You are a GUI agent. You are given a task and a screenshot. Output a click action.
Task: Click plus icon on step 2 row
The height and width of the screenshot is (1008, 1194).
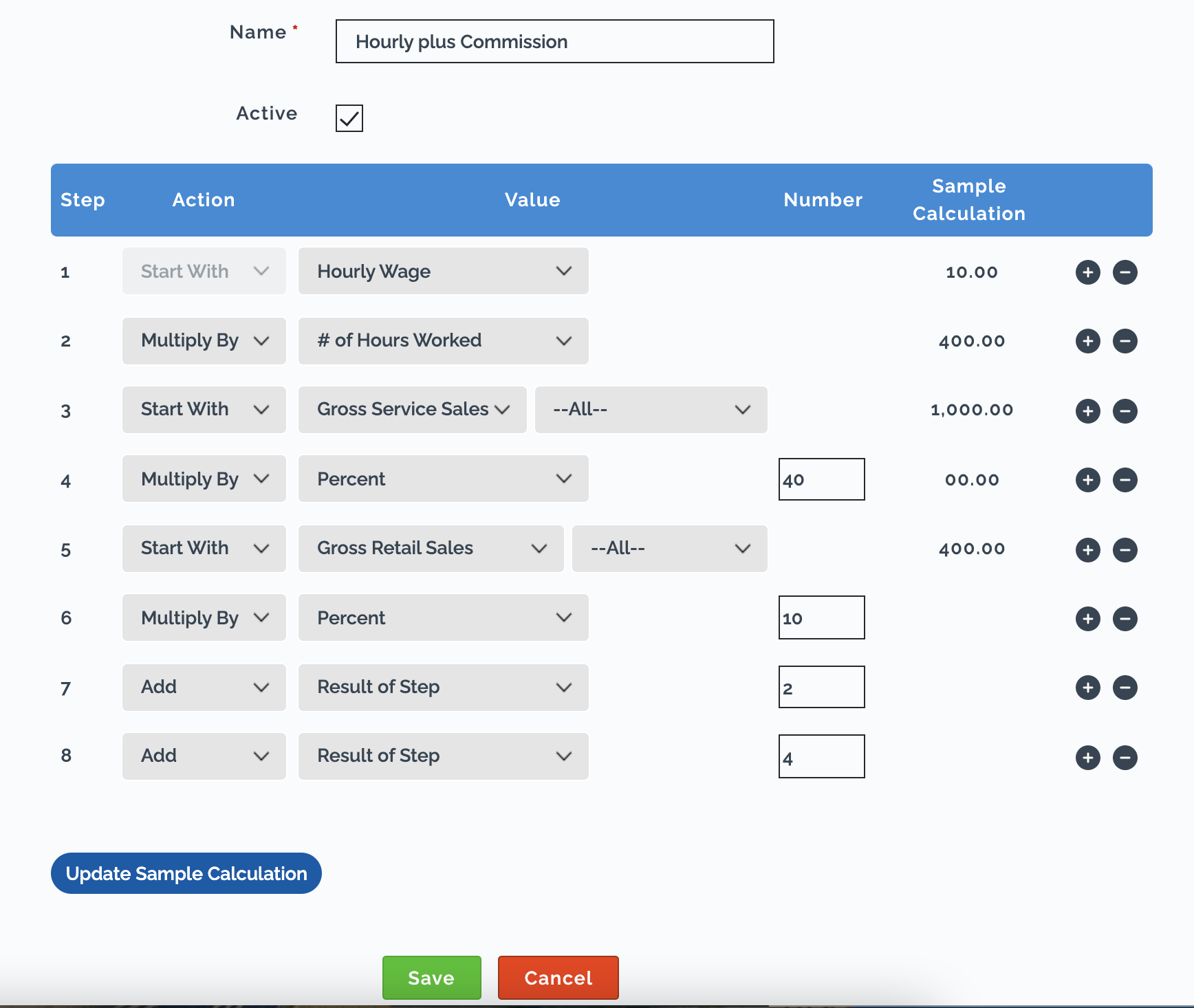pyautogui.click(x=1087, y=341)
